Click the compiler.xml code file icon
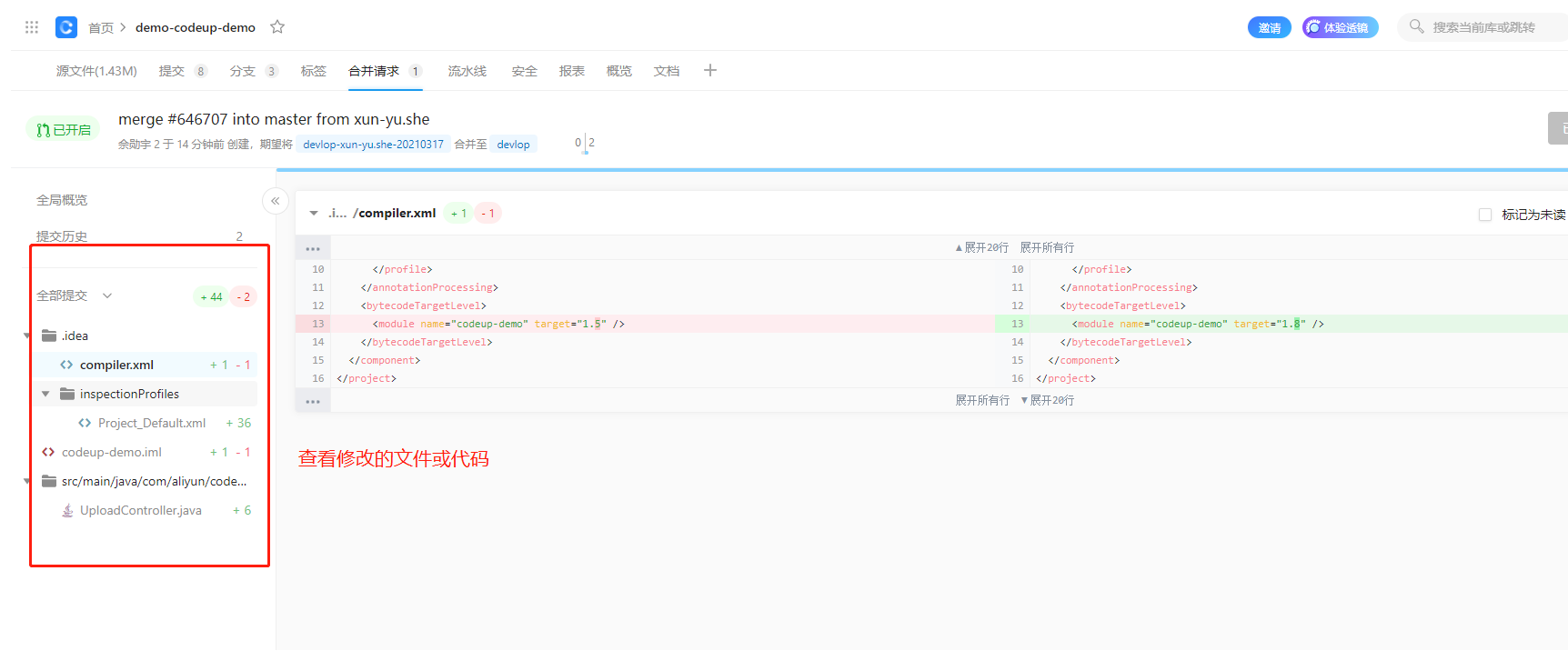Image resolution: width=1568 pixels, height=661 pixels. (66, 365)
